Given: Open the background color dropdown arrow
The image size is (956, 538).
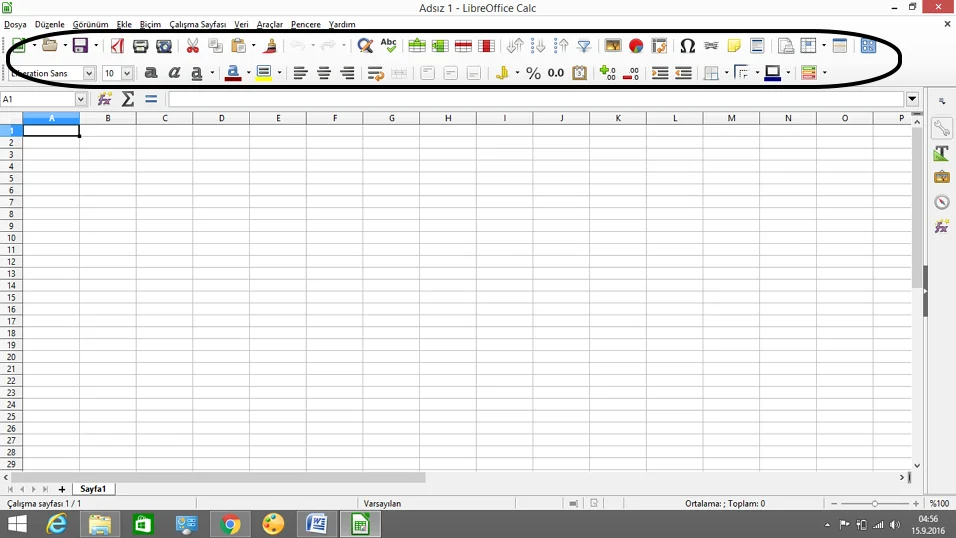Looking at the screenshot, I should (279, 73).
